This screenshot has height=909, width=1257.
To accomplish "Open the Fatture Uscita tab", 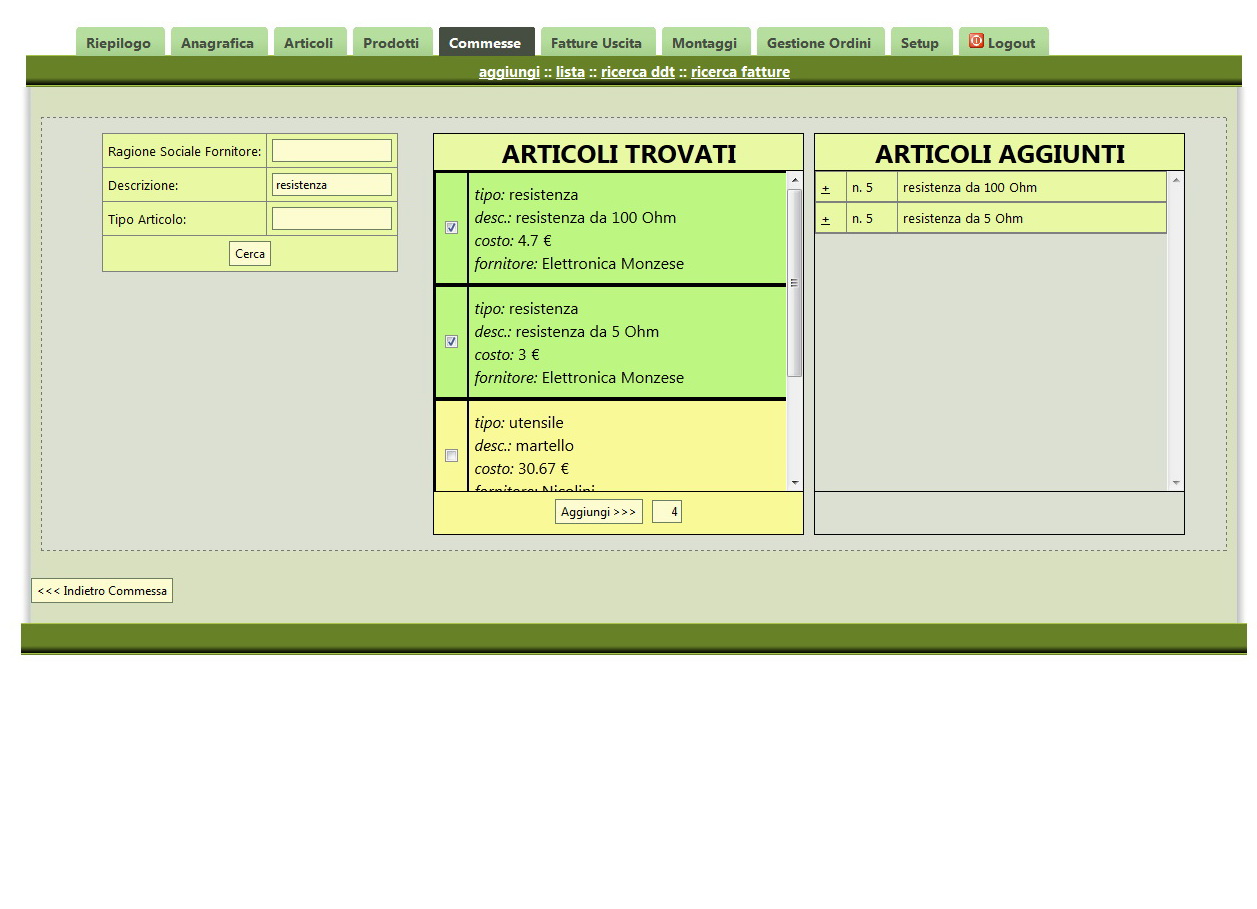I will 597,42.
